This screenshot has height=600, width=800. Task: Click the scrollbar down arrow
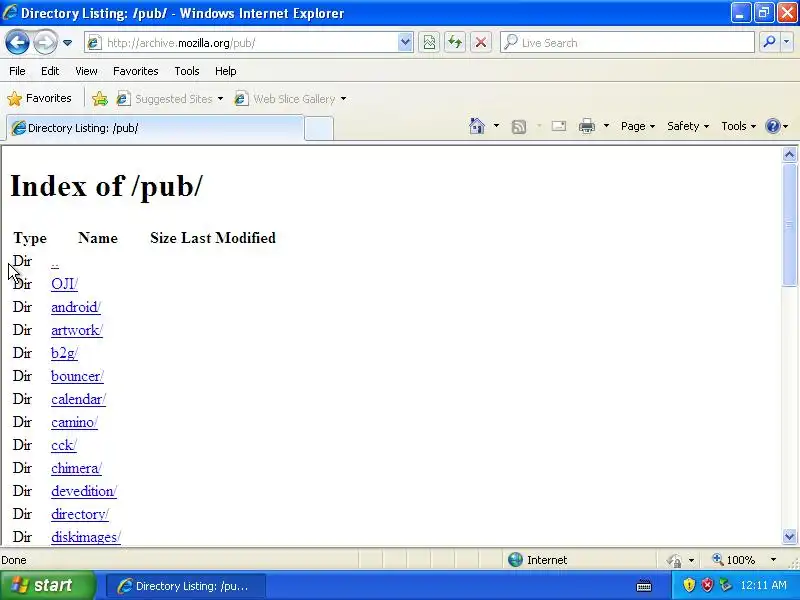(x=789, y=536)
